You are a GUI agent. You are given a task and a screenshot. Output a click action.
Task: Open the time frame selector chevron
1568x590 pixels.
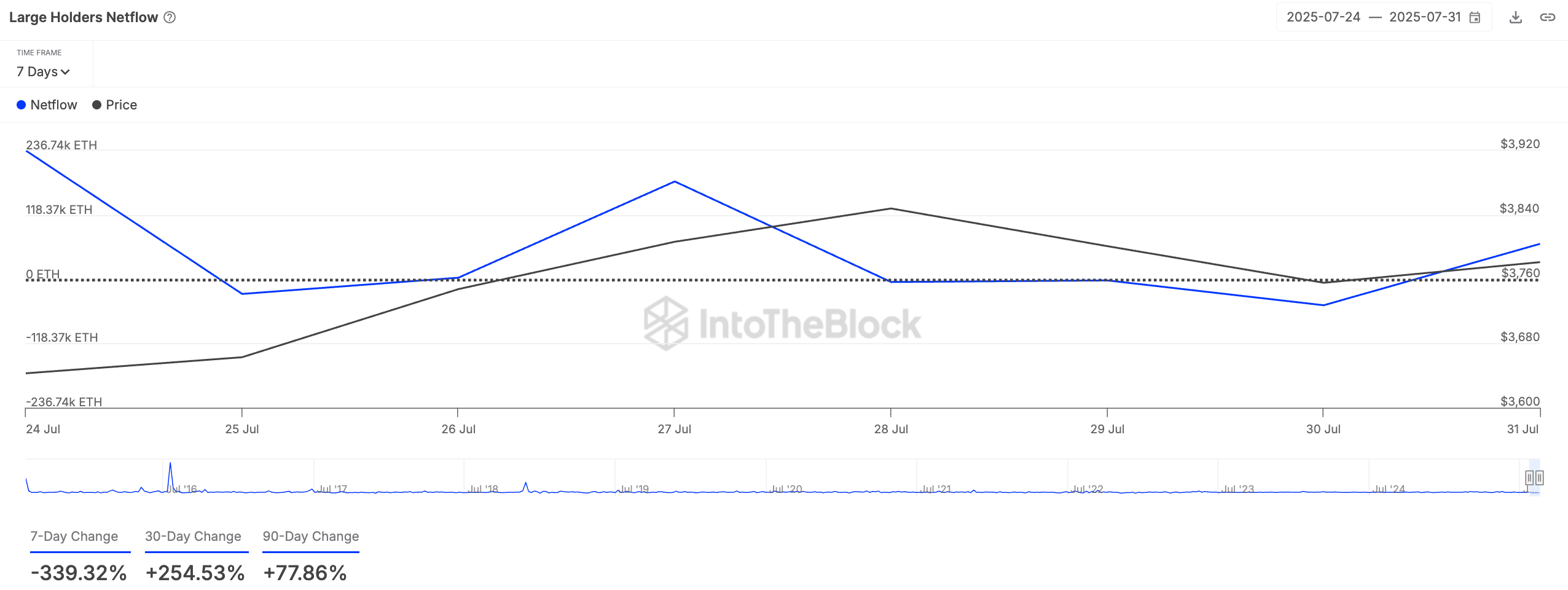[x=65, y=72]
